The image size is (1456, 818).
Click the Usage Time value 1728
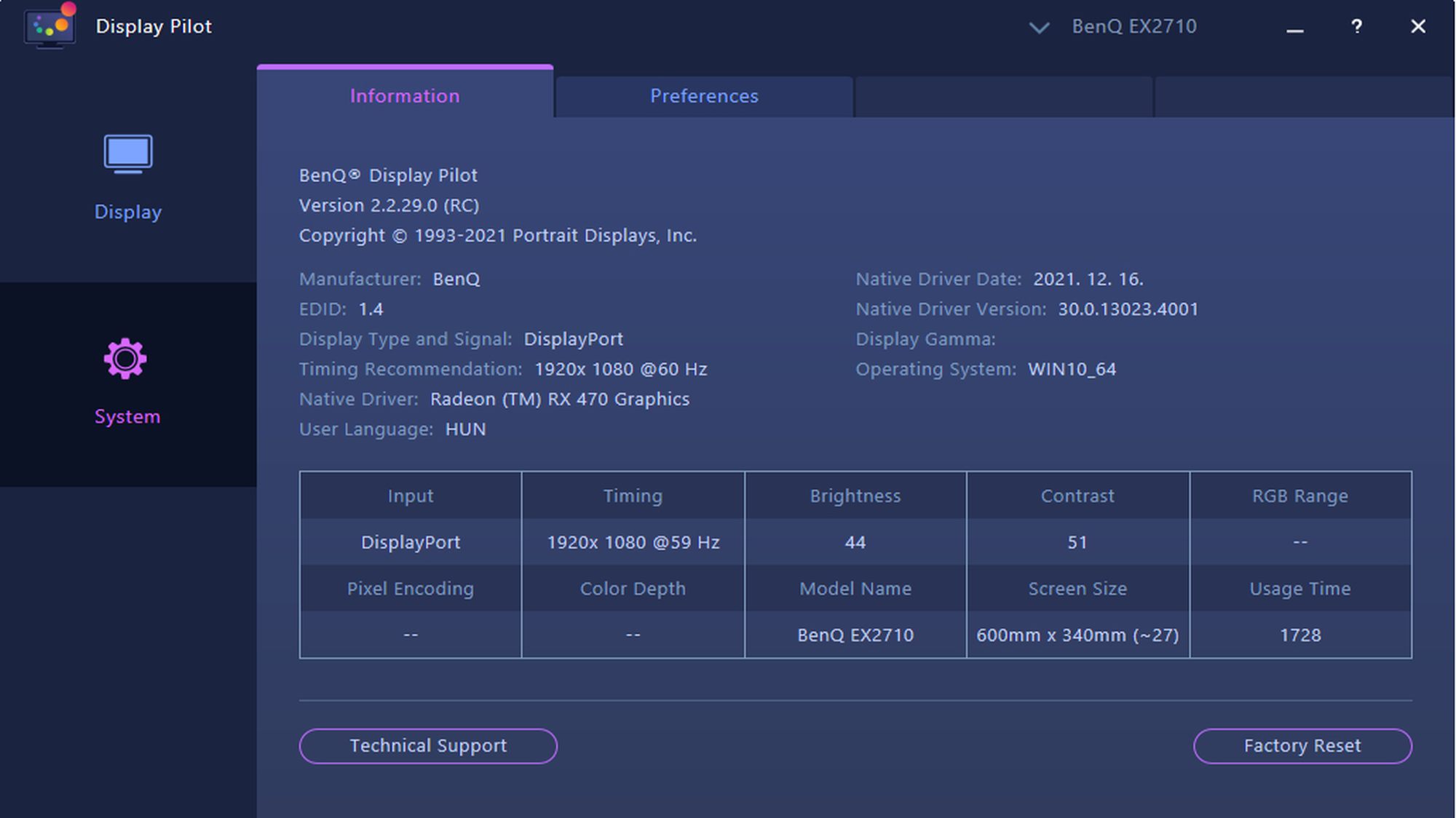pos(1300,635)
